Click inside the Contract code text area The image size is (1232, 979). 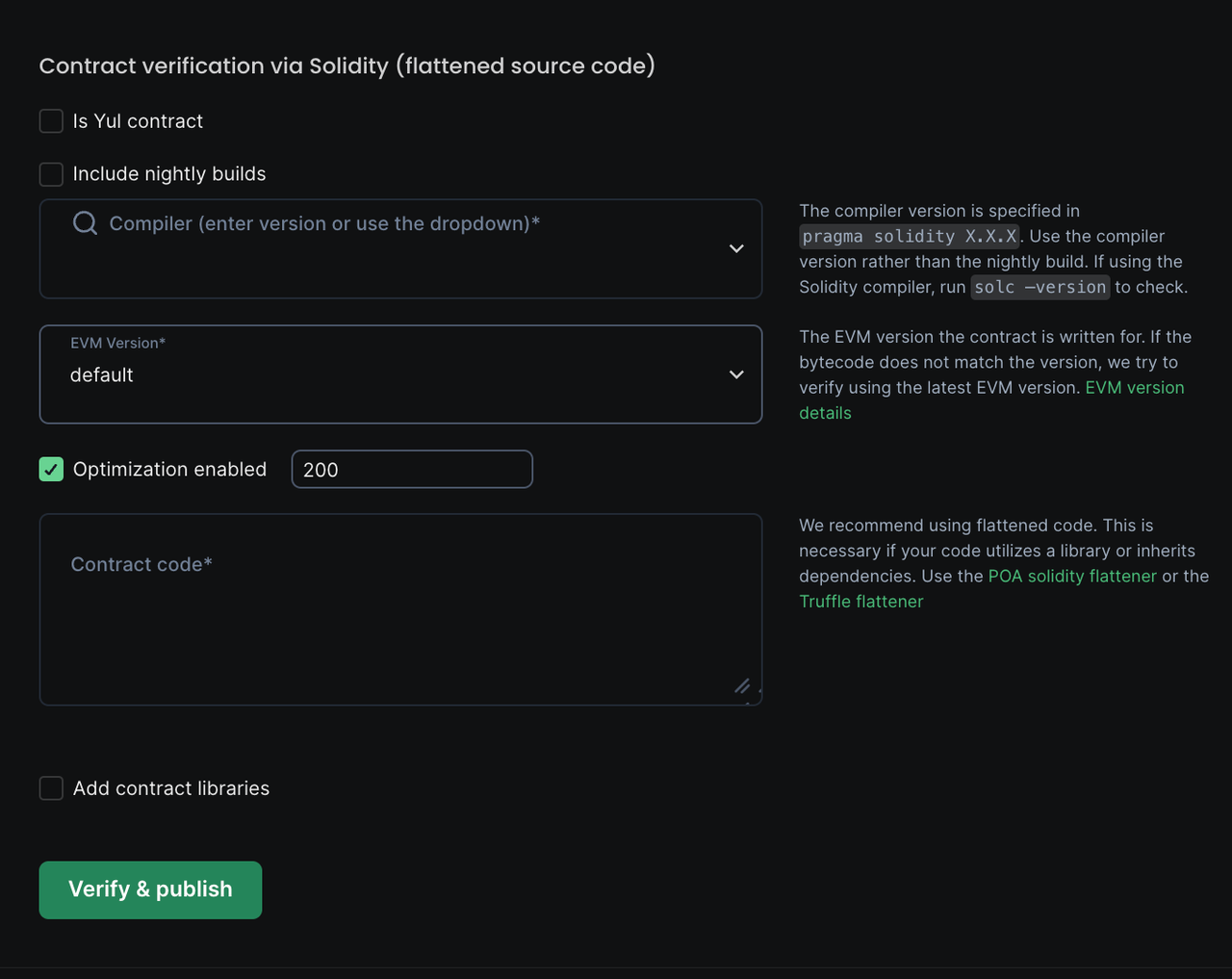400,616
